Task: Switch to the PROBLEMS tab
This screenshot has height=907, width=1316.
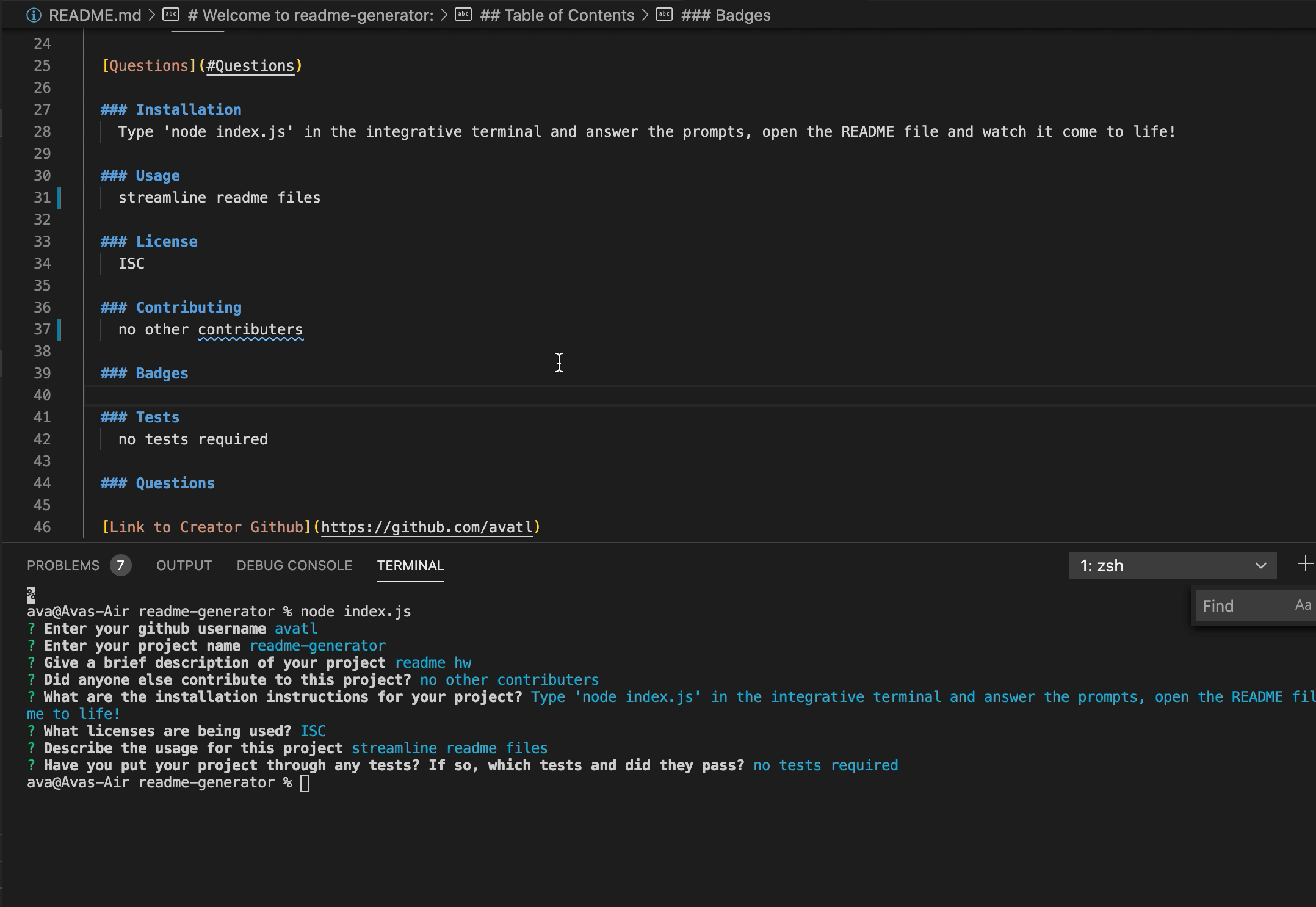Action: 63,565
